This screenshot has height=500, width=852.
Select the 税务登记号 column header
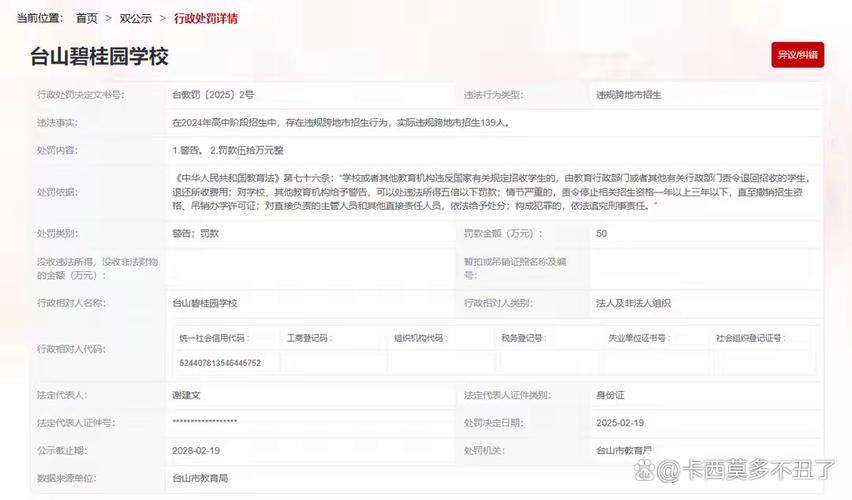point(523,338)
